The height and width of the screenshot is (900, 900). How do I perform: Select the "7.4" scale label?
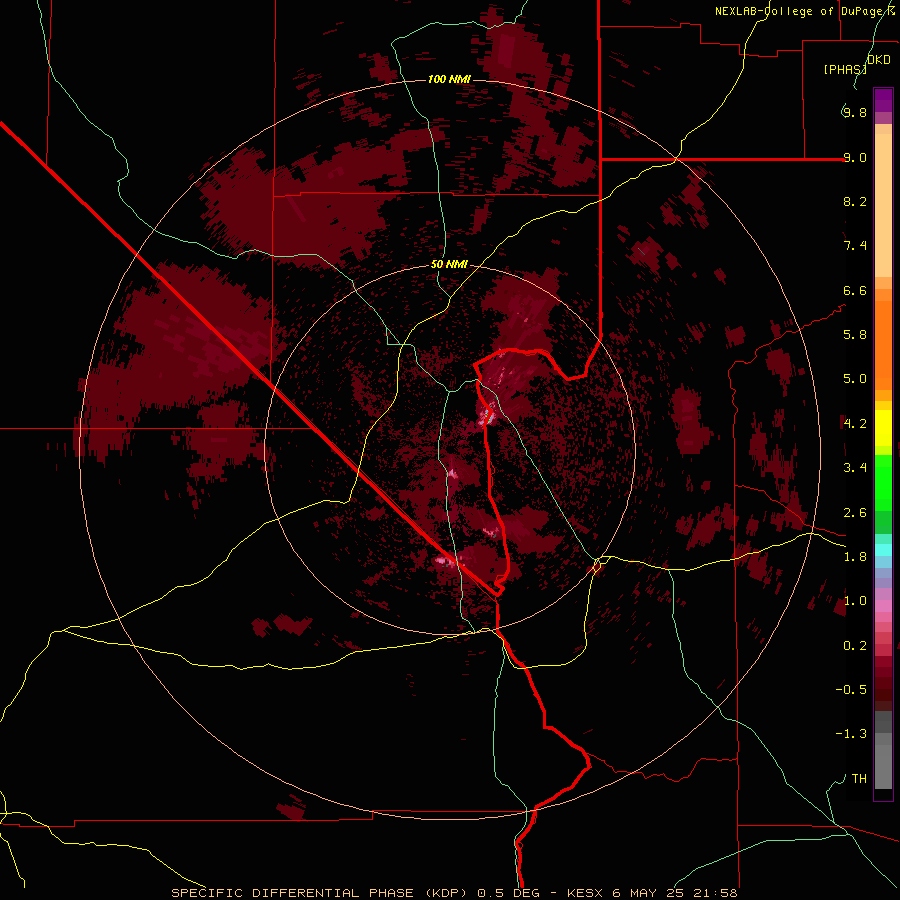[x=855, y=246]
